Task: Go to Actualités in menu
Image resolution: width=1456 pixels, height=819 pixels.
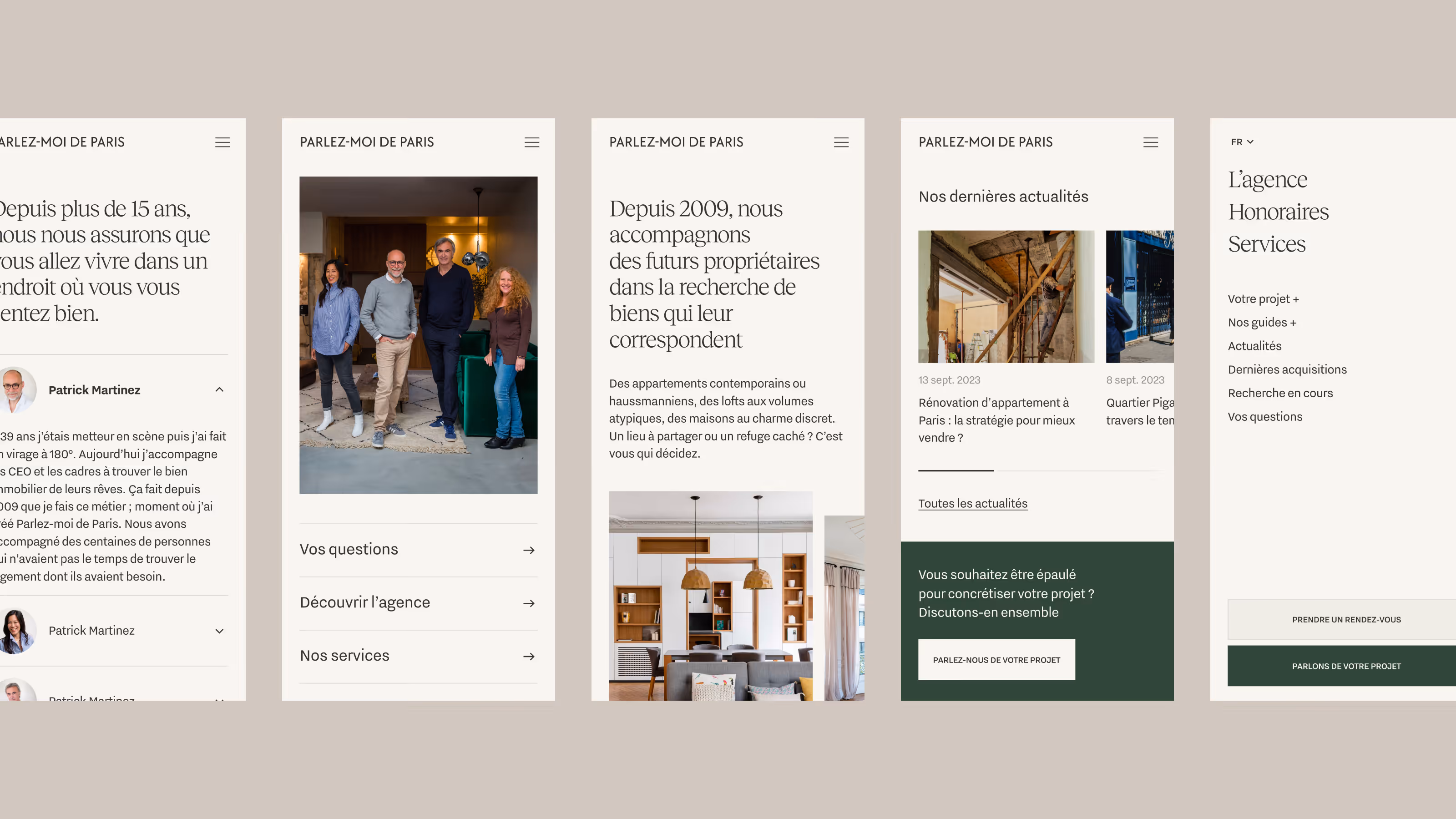Action: point(1254,346)
